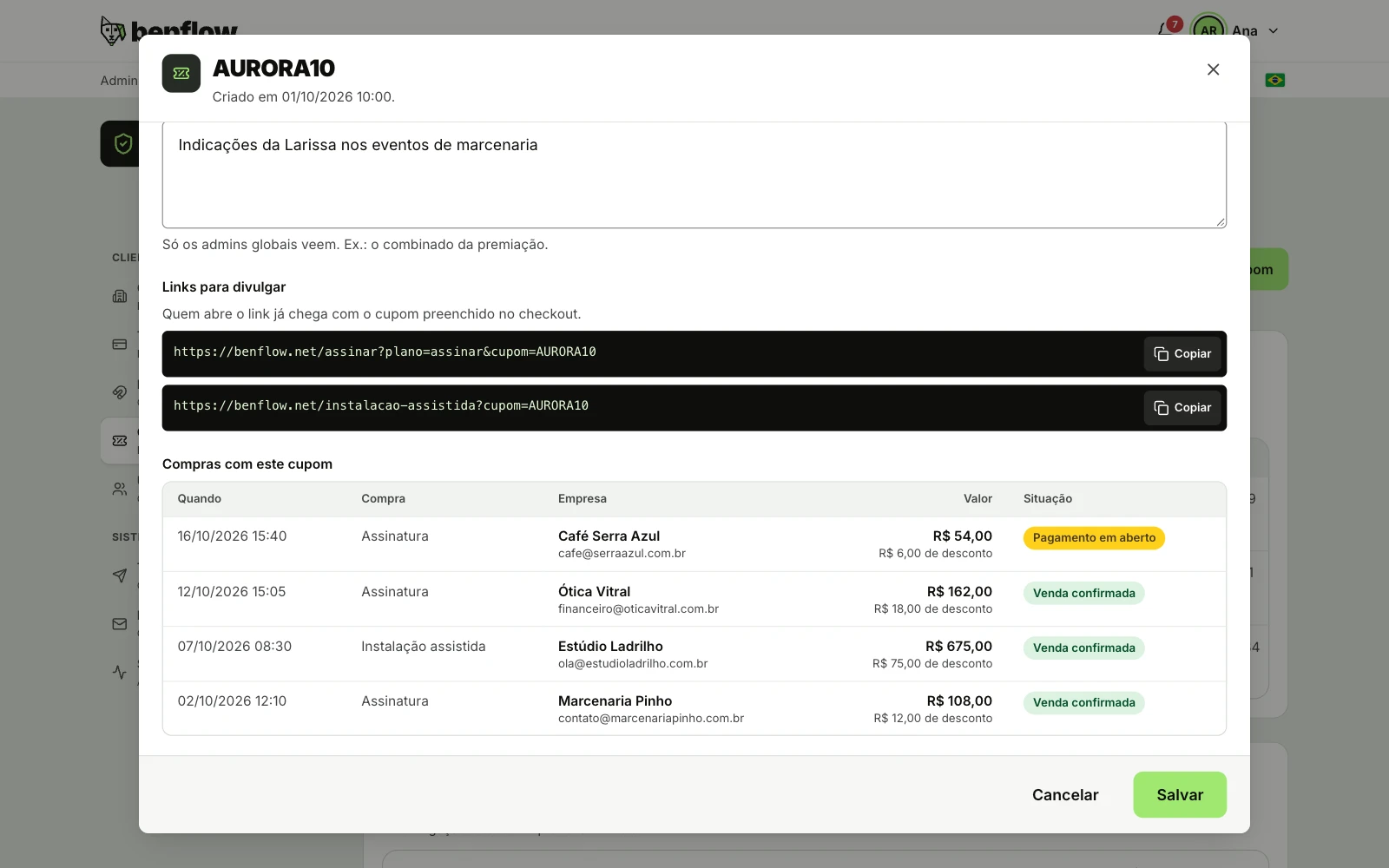Viewport: 1389px width, 868px height.
Task: Open the link/attachment sidebar icon
Action: [x=120, y=392]
